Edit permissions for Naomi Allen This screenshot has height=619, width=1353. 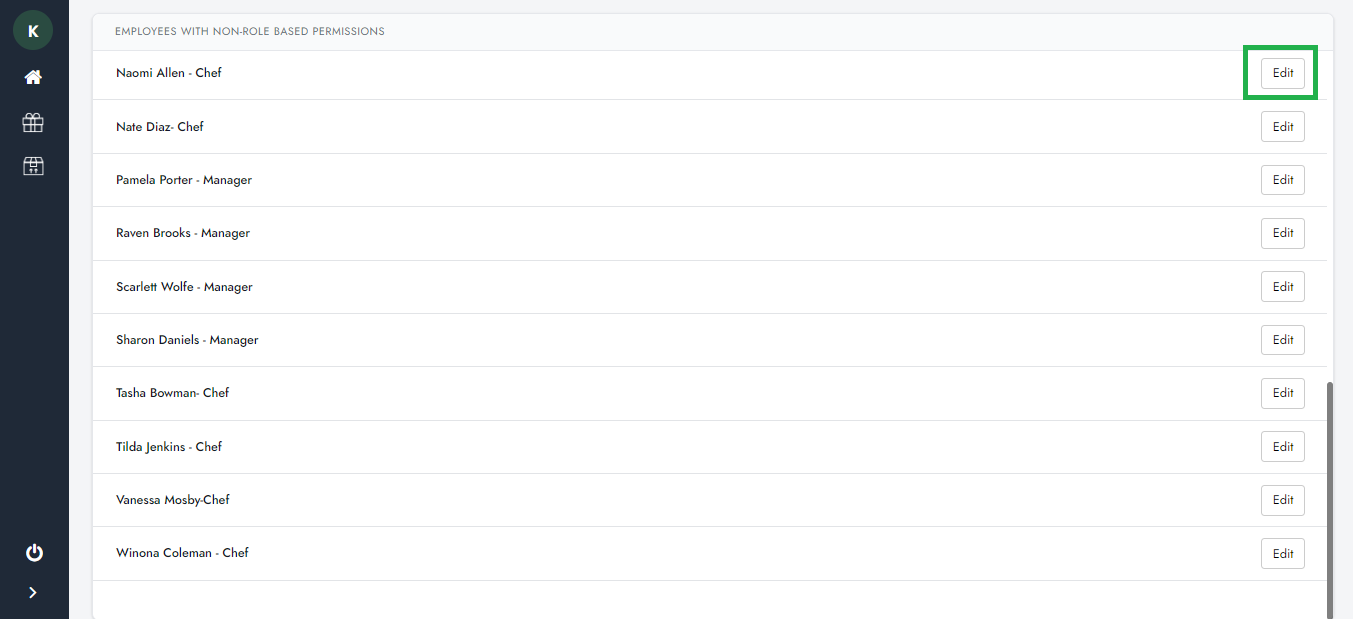coord(1282,73)
